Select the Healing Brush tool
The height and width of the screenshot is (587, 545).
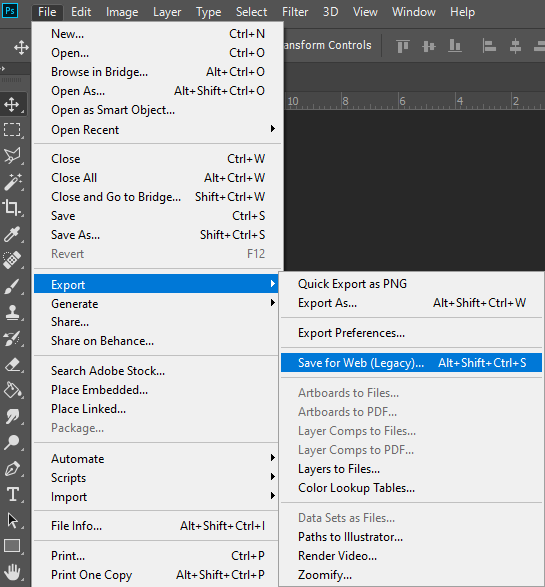pos(12,260)
